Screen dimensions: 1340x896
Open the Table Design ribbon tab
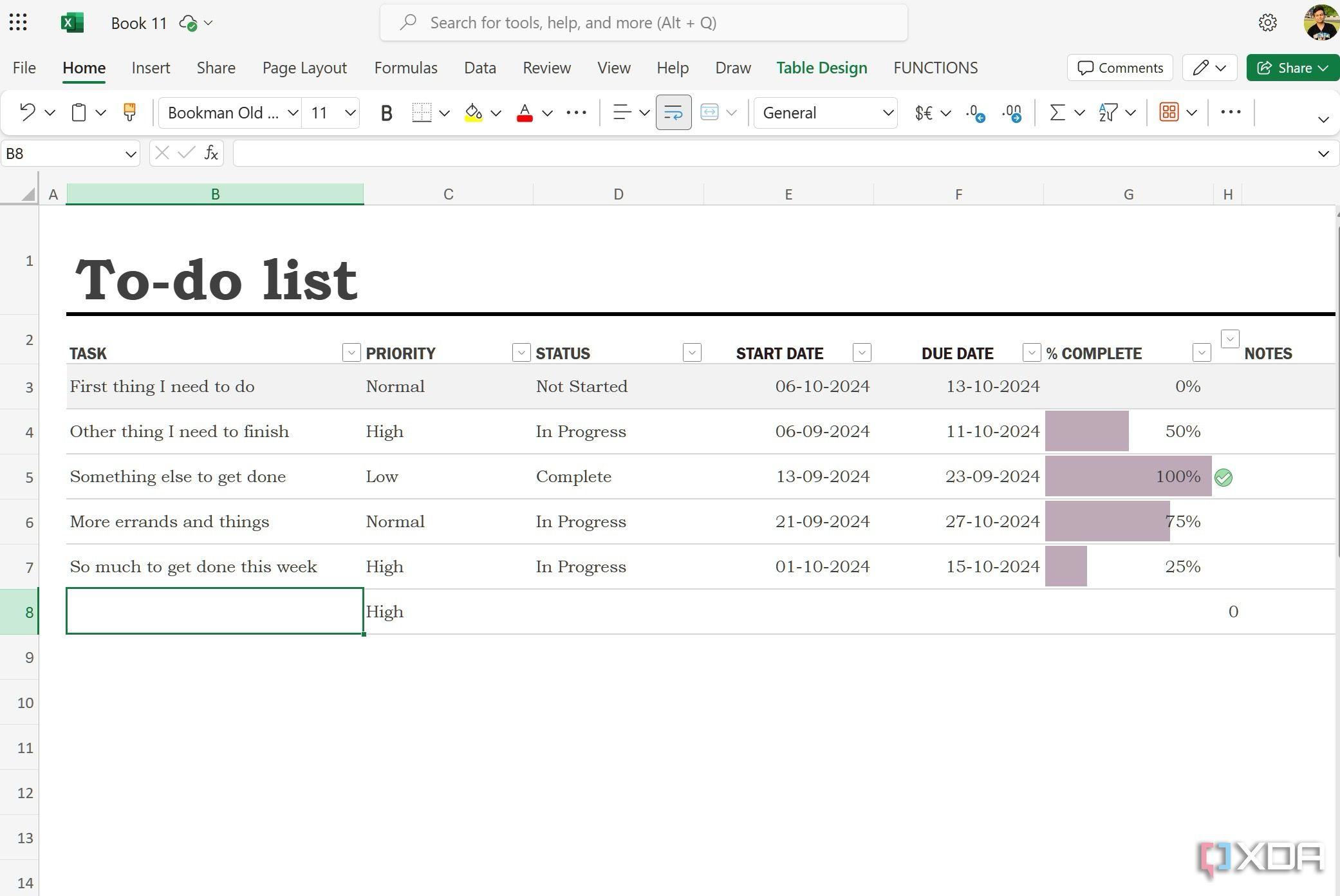[x=821, y=67]
